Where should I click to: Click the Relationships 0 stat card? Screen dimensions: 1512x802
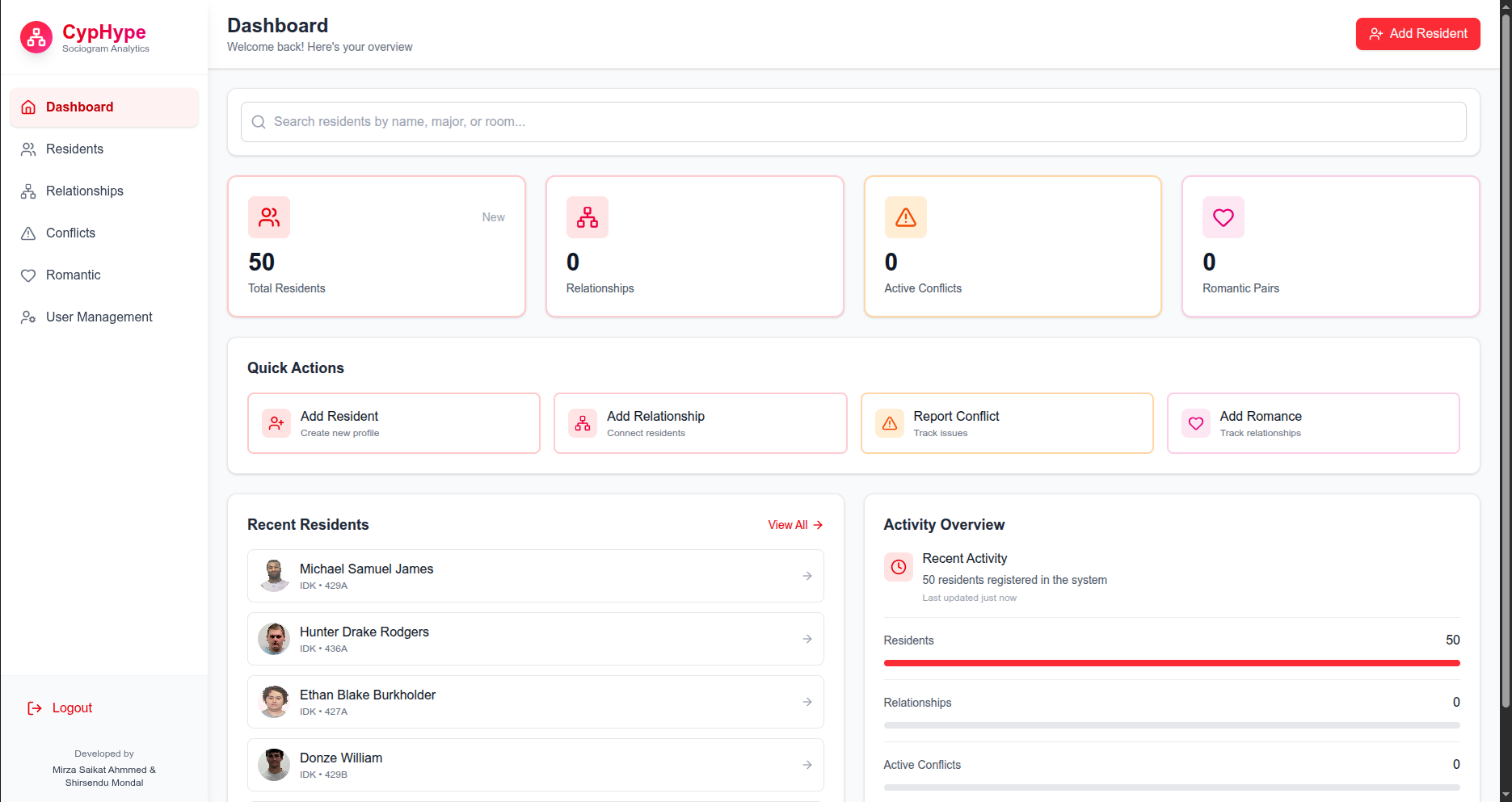click(695, 246)
